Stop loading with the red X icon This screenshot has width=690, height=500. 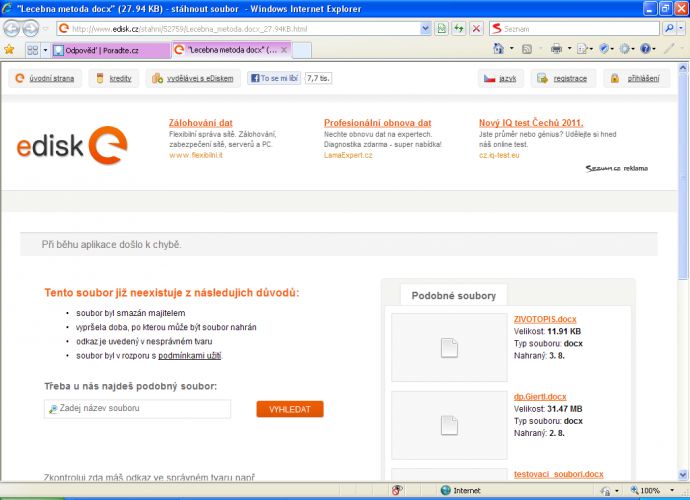click(x=476, y=29)
